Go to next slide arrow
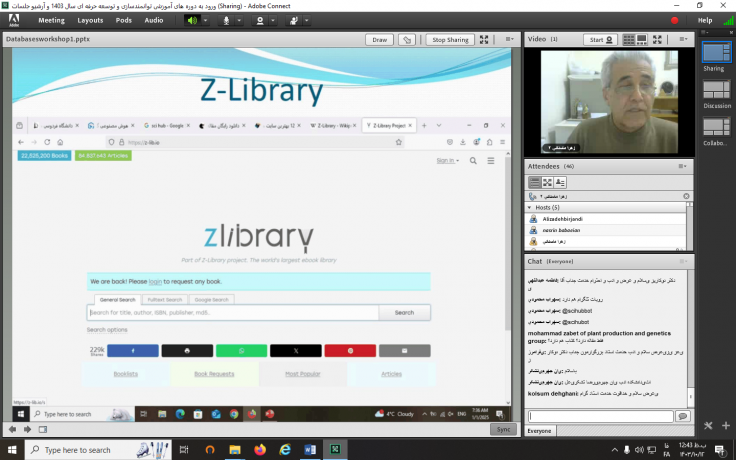The image size is (736, 460). click(27, 429)
